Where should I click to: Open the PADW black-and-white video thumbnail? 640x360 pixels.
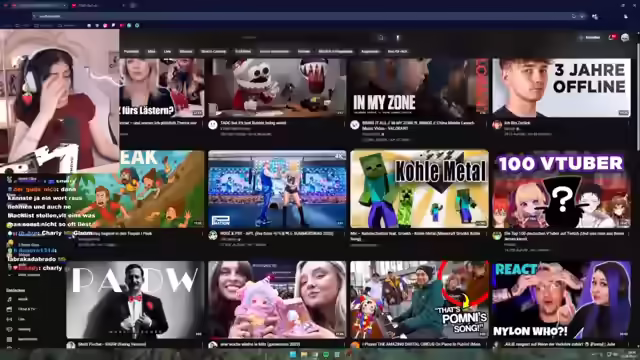tap(135, 300)
